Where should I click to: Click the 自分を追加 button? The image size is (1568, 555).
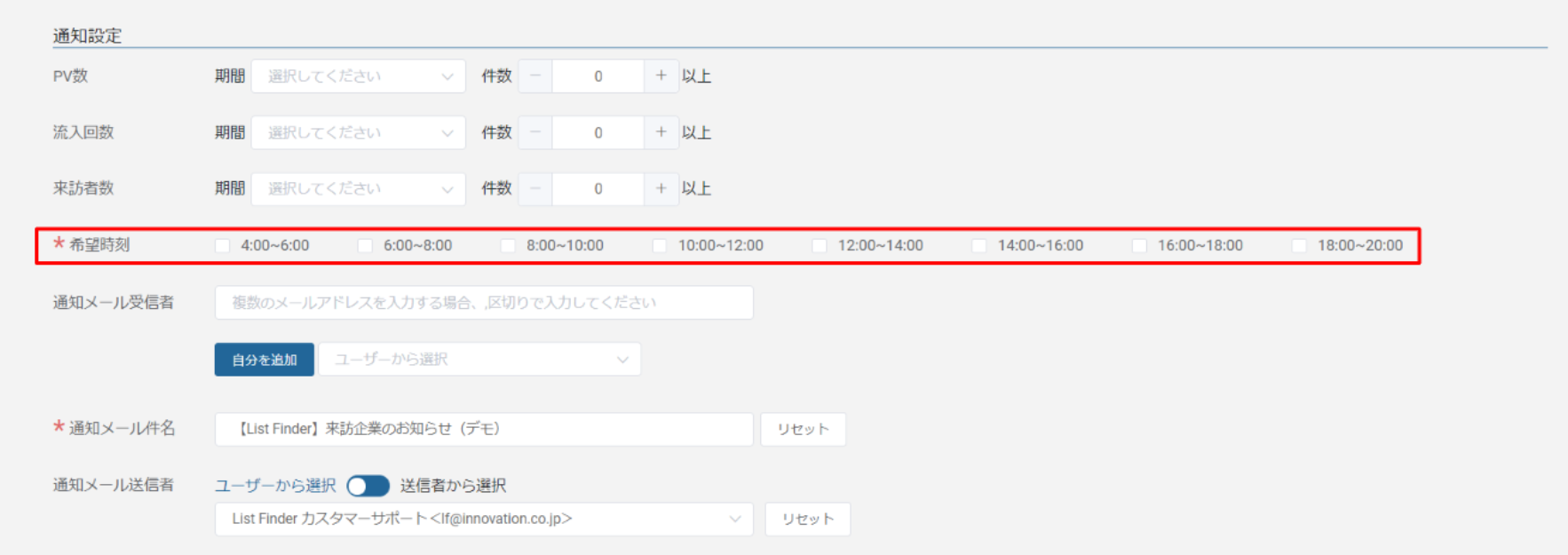pyautogui.click(x=264, y=360)
